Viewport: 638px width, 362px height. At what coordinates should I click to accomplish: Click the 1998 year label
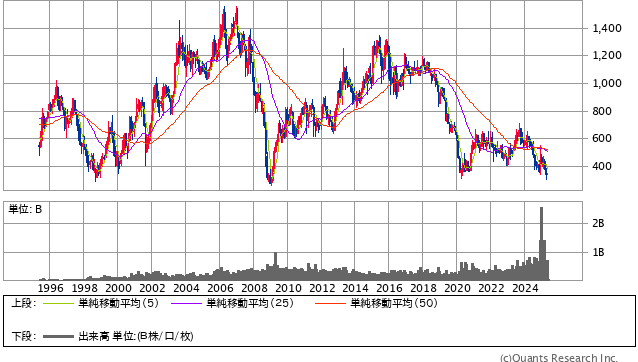click(84, 288)
